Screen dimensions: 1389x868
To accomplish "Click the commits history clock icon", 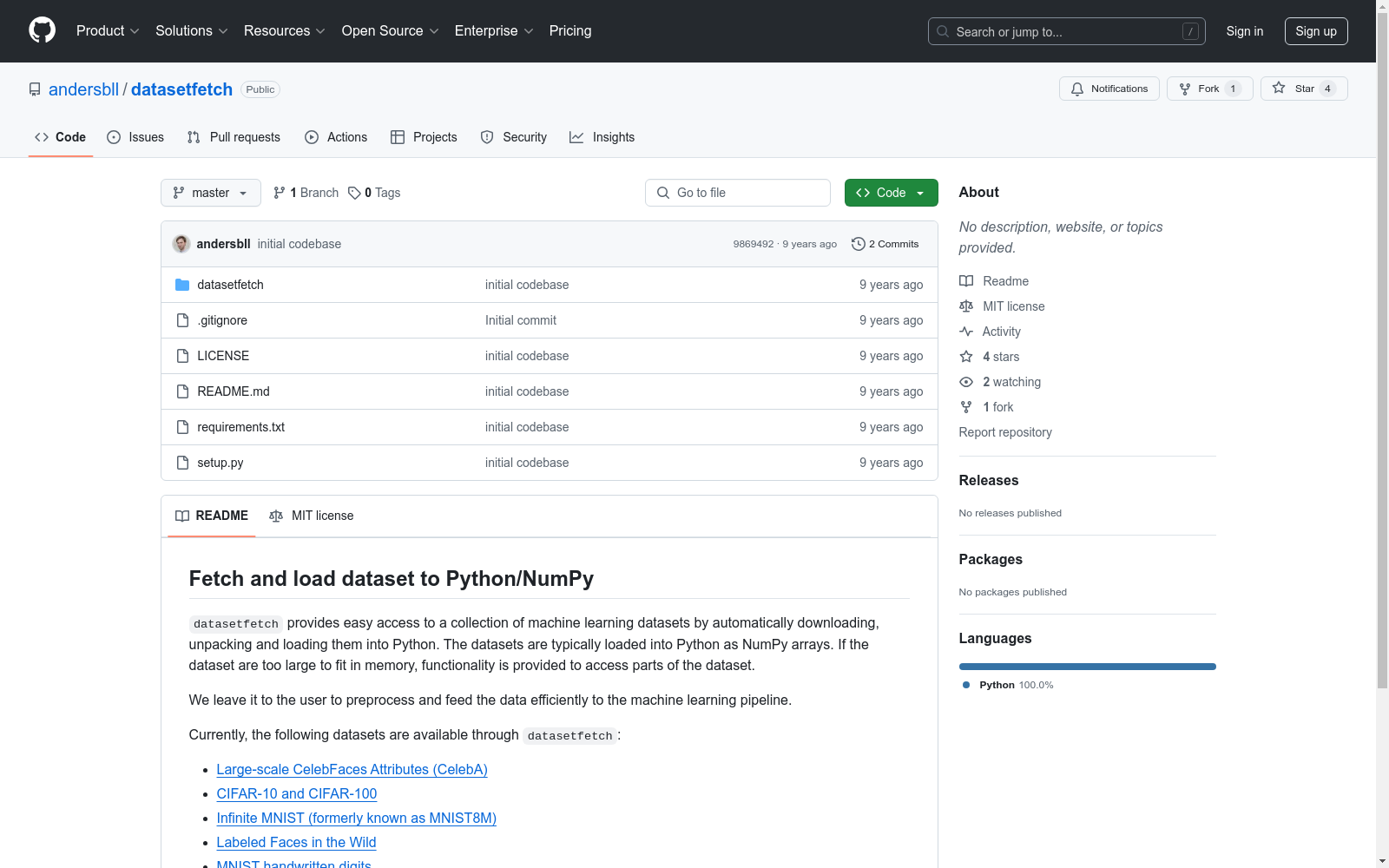I will [x=859, y=244].
